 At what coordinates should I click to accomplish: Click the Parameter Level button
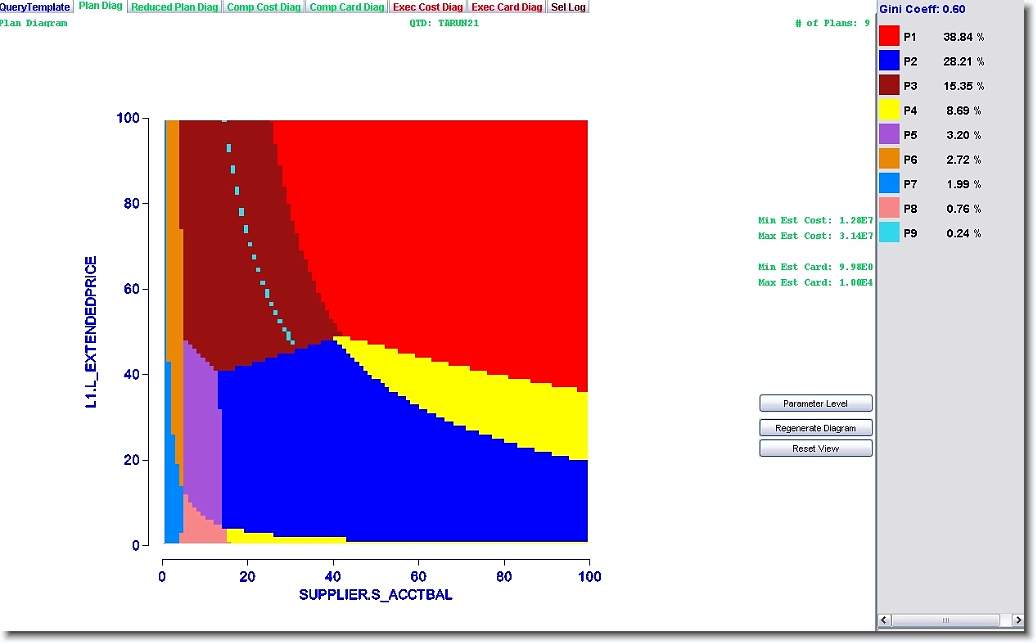[815, 404]
